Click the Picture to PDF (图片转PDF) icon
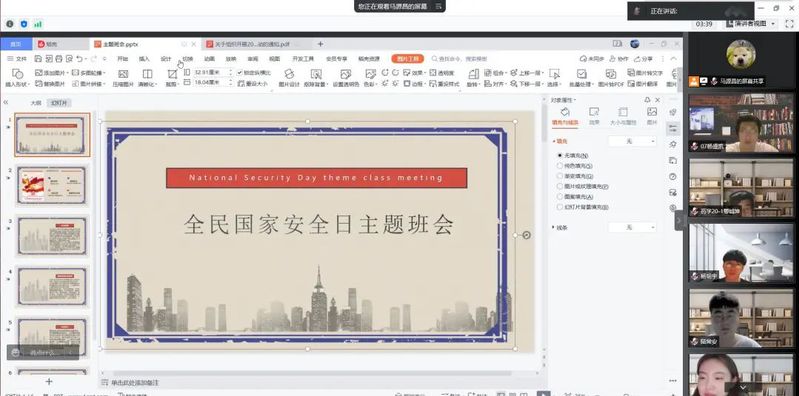Image resolution: width=799 pixels, height=396 pixels. tap(610, 74)
